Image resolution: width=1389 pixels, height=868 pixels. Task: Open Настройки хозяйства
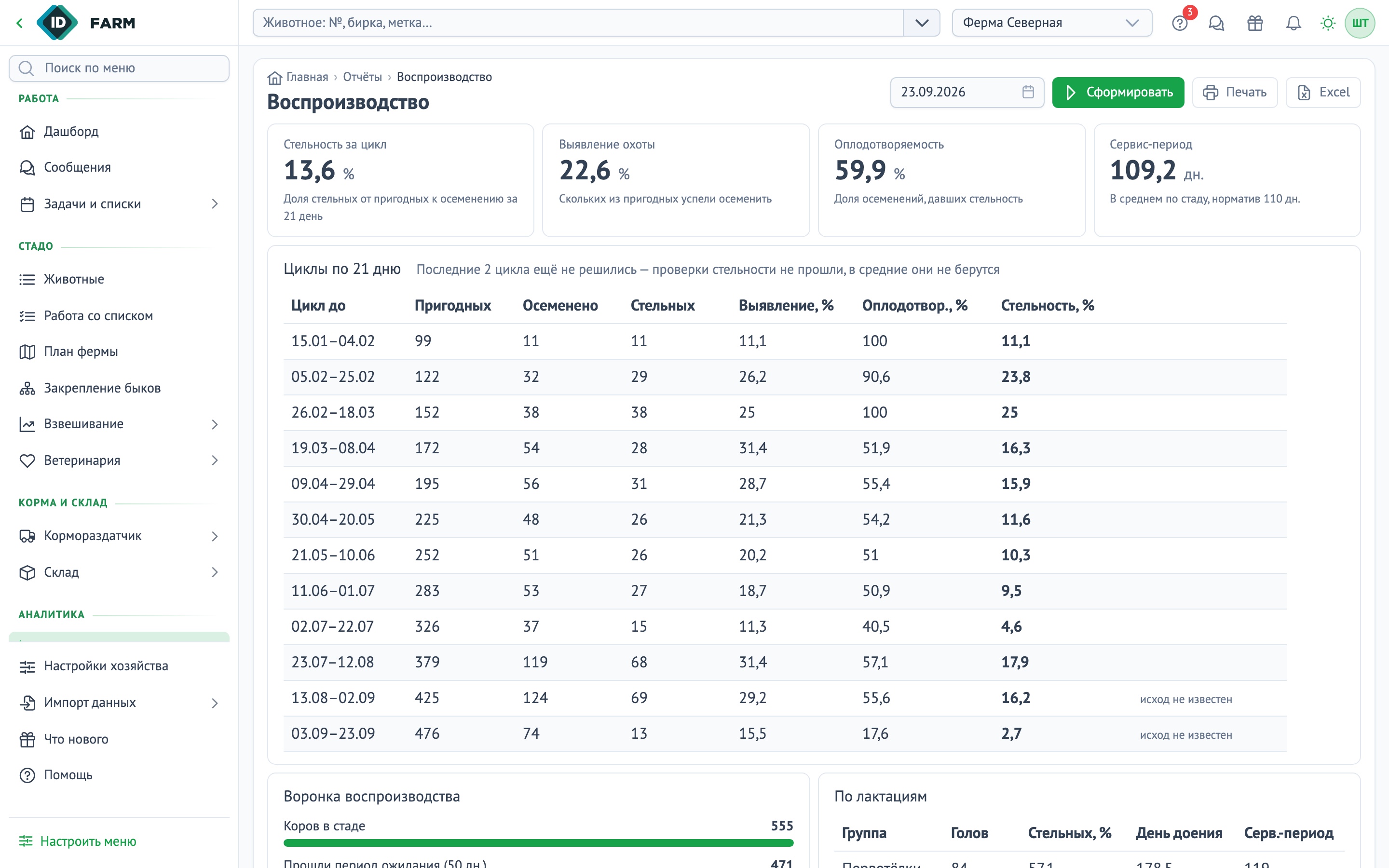tap(119, 666)
